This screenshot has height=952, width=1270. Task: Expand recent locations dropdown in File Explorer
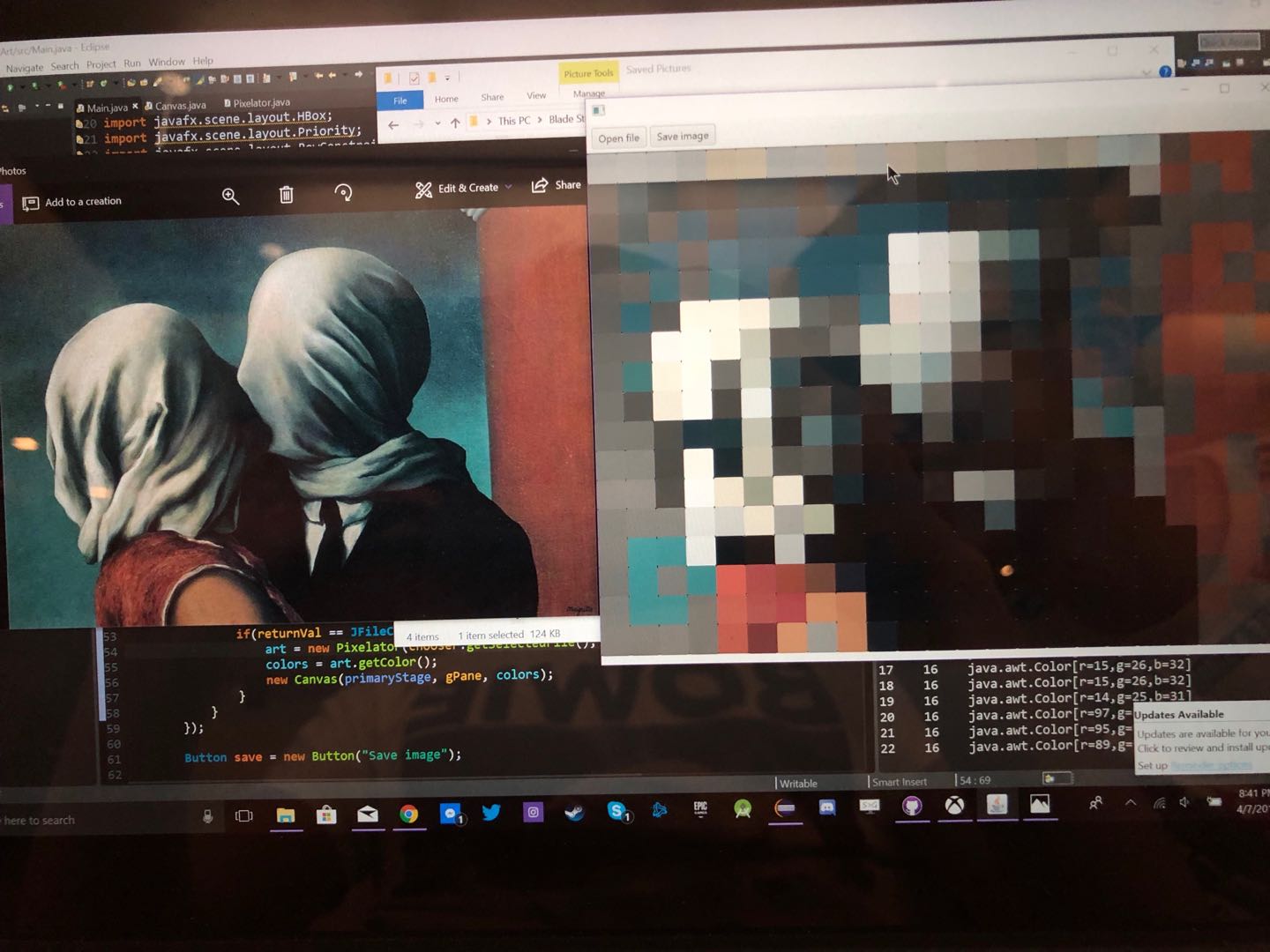(437, 123)
